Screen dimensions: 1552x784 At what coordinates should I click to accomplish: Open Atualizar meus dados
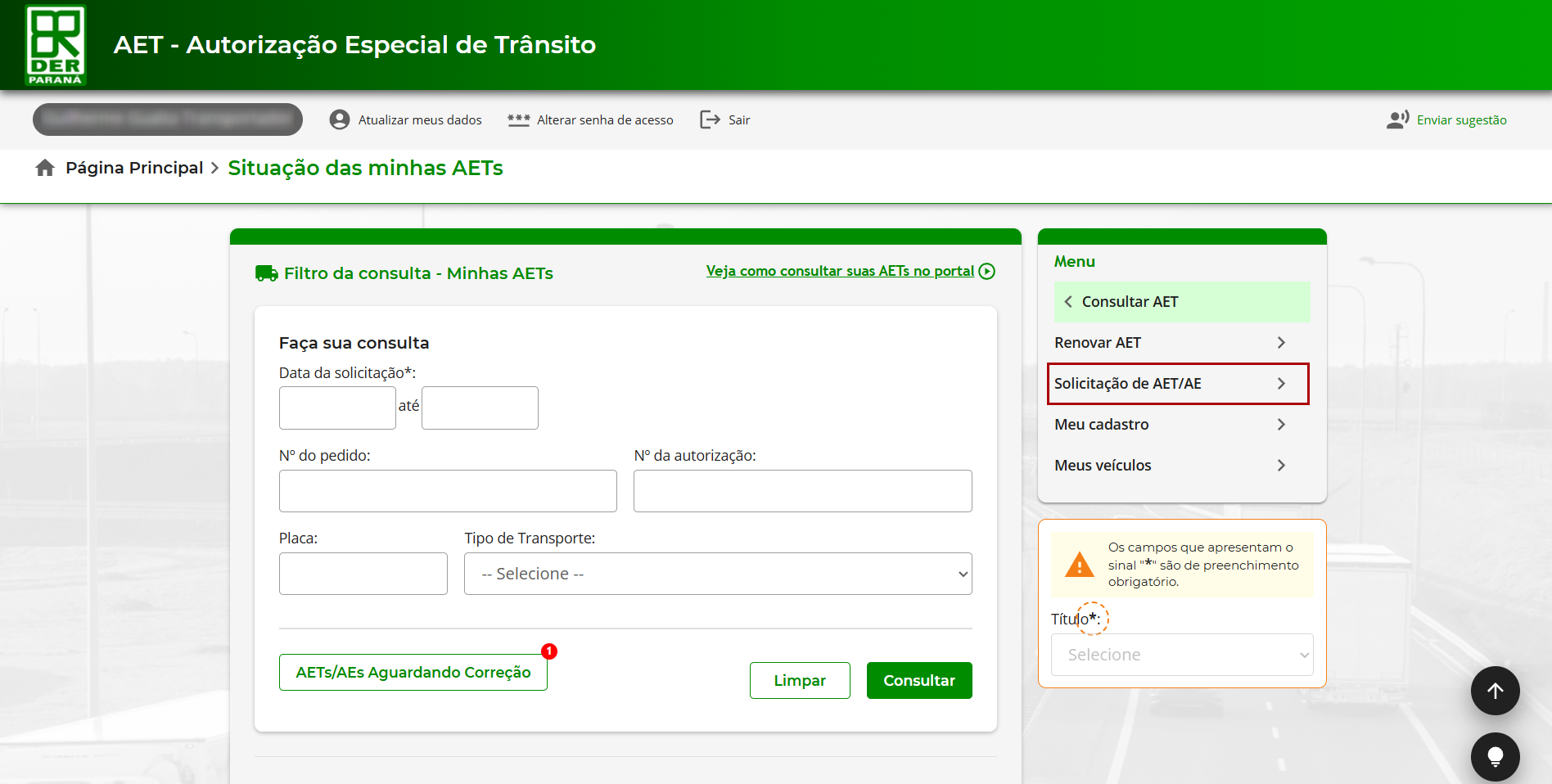[420, 119]
